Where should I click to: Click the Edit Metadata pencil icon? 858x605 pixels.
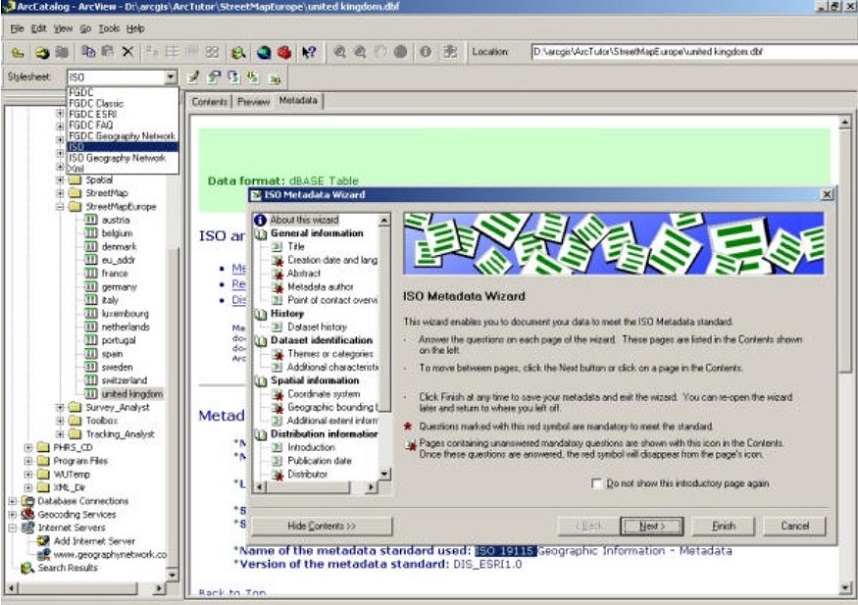click(193, 77)
